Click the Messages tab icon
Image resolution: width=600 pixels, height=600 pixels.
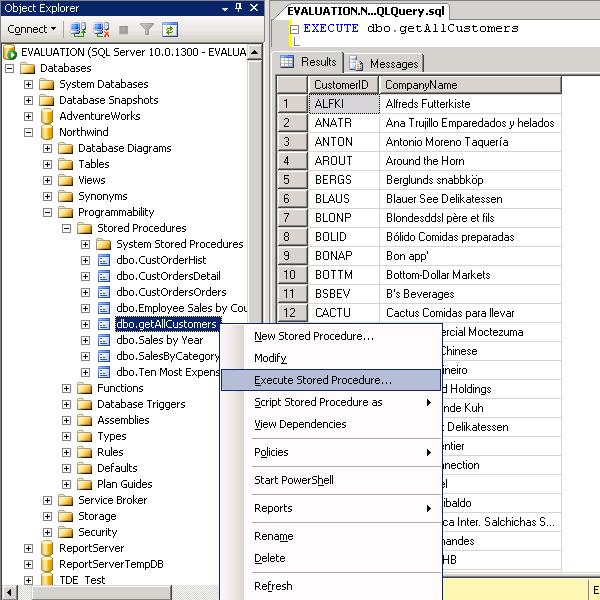[x=356, y=64]
